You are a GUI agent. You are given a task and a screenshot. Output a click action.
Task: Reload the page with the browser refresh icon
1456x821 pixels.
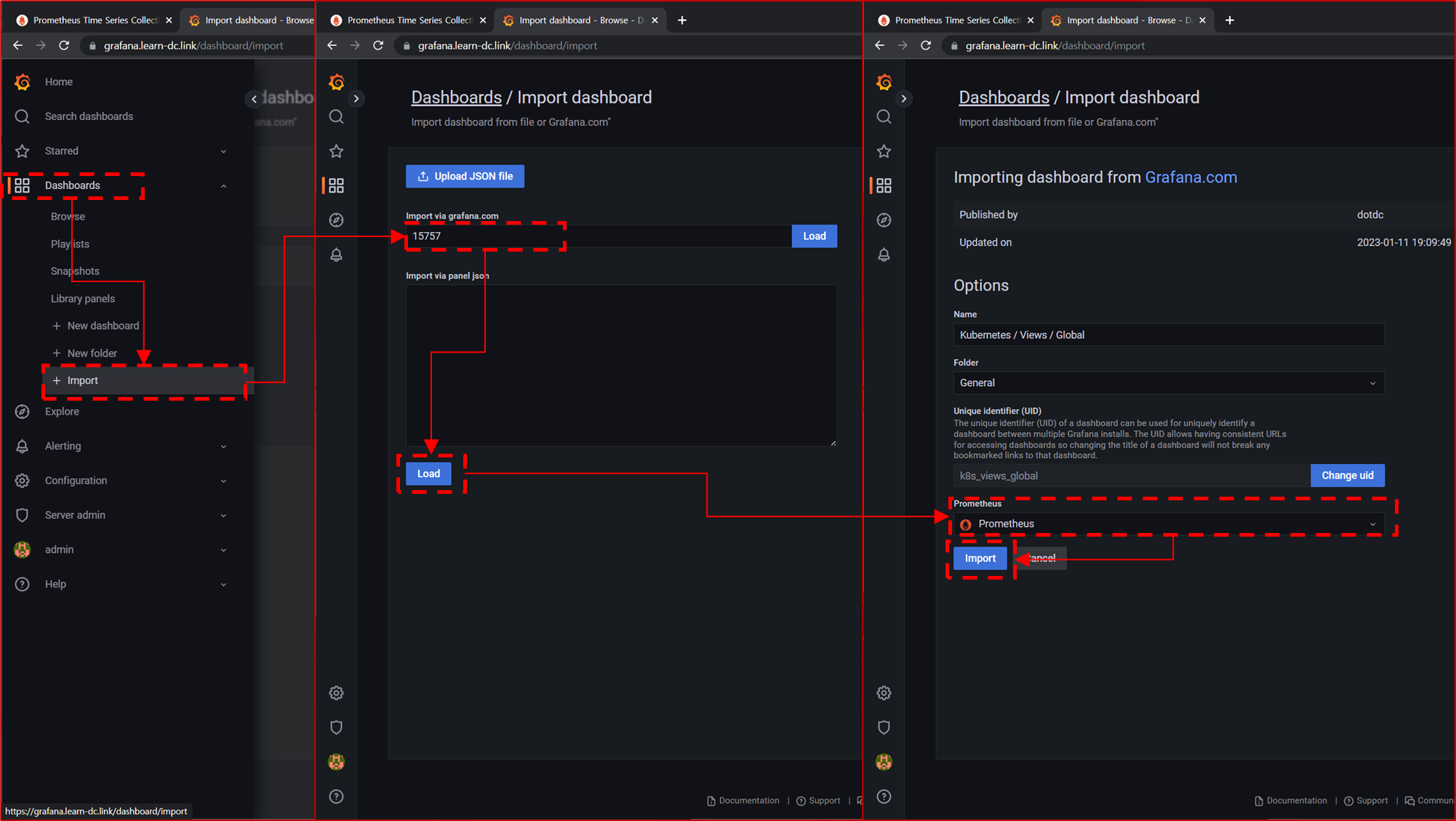[x=64, y=45]
